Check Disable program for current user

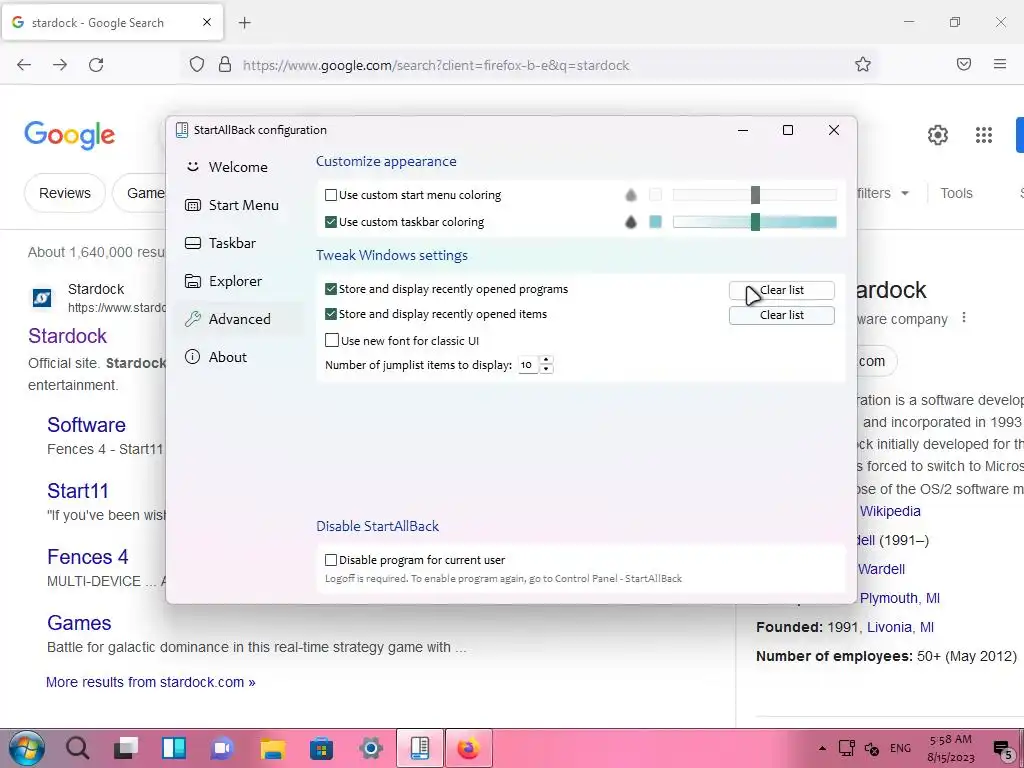tap(330, 560)
